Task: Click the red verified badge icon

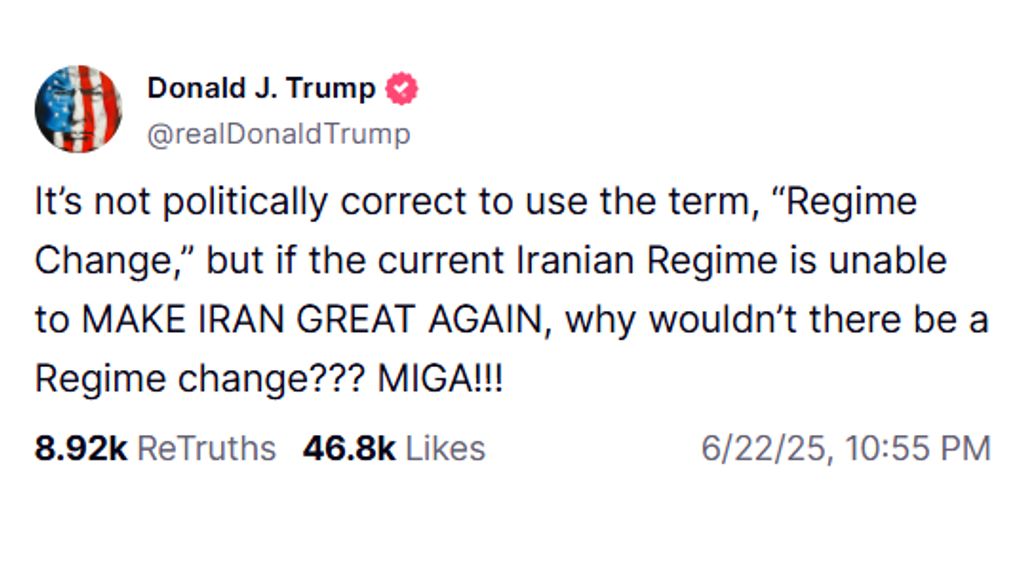Action: click(x=402, y=89)
